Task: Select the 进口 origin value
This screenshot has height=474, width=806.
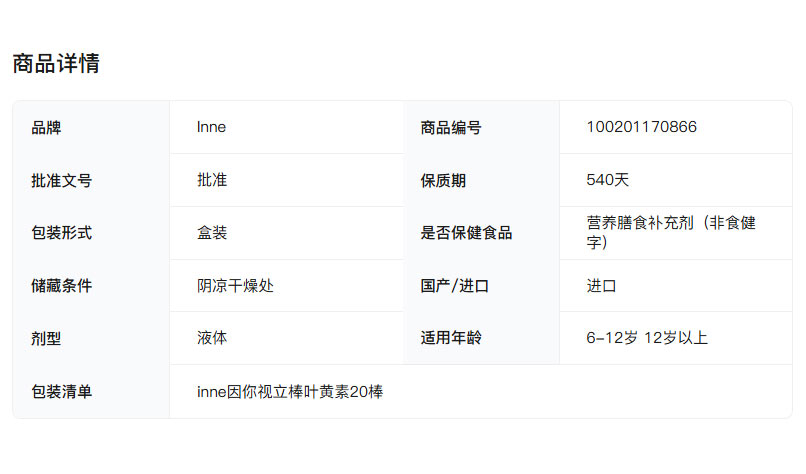Action: tap(601, 286)
